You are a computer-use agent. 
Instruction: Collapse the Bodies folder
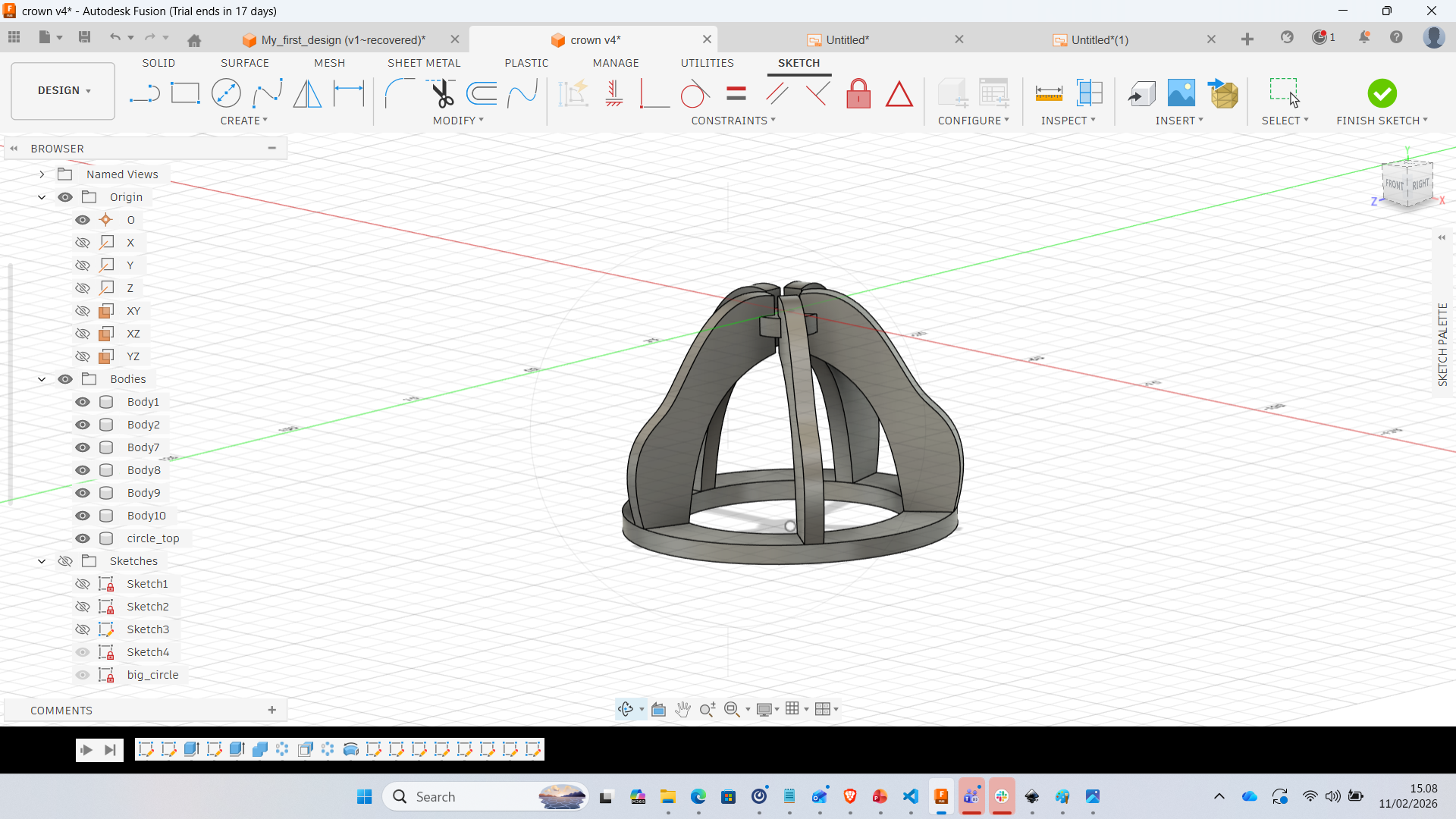pyautogui.click(x=42, y=379)
